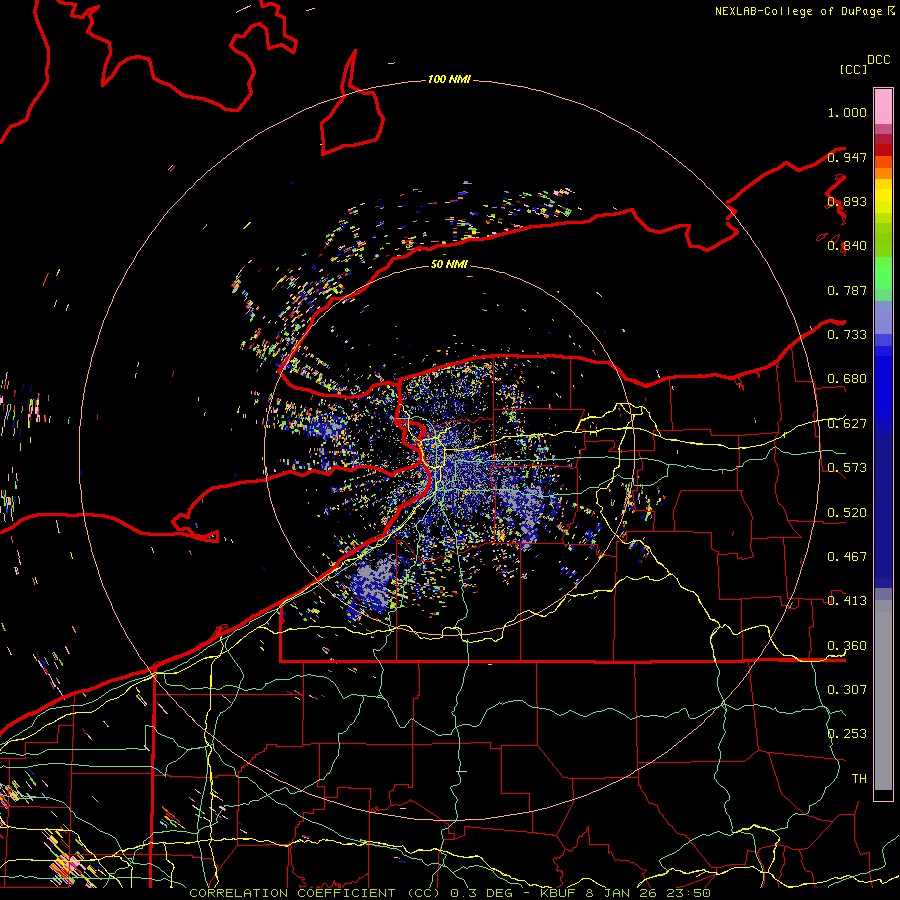Pick the bright green segment of the color bar

coord(883,273)
